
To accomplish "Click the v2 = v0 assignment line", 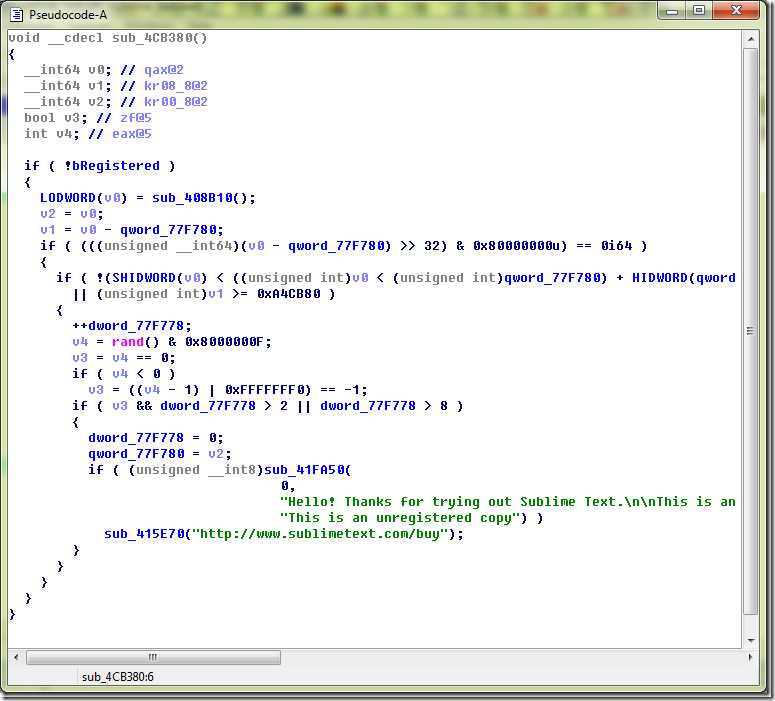I will (x=72, y=214).
